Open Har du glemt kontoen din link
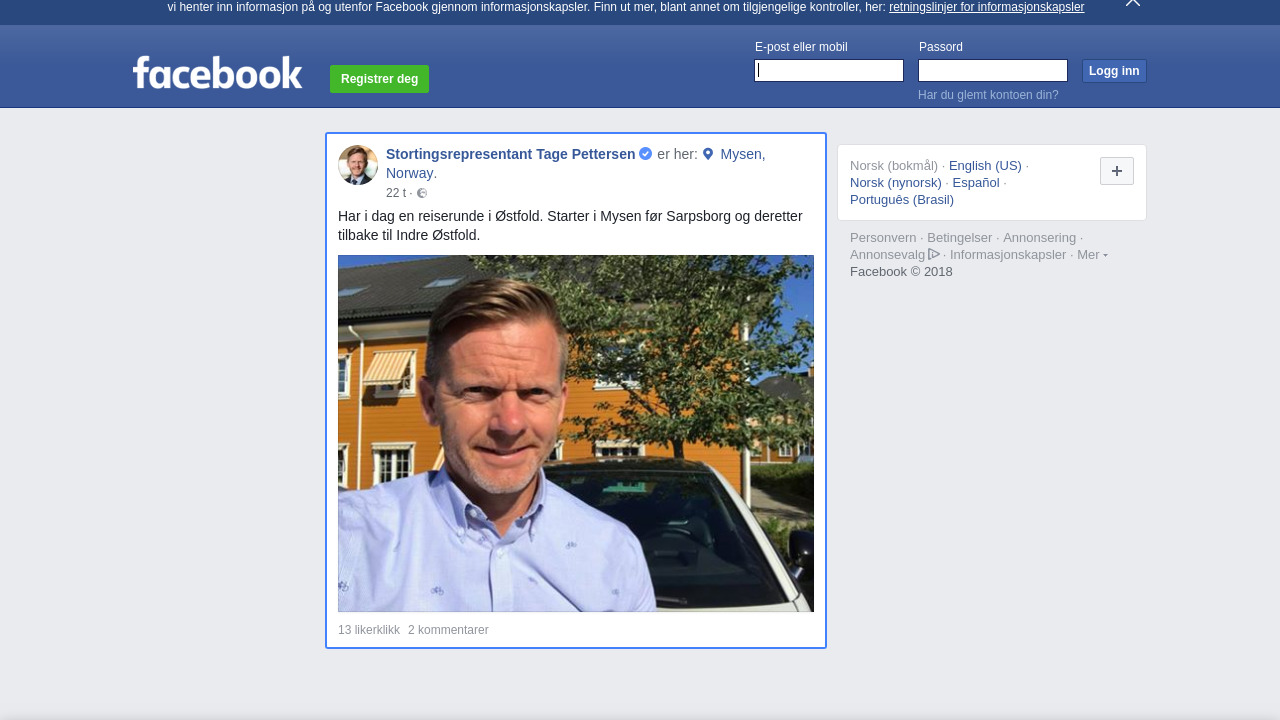 988,95
